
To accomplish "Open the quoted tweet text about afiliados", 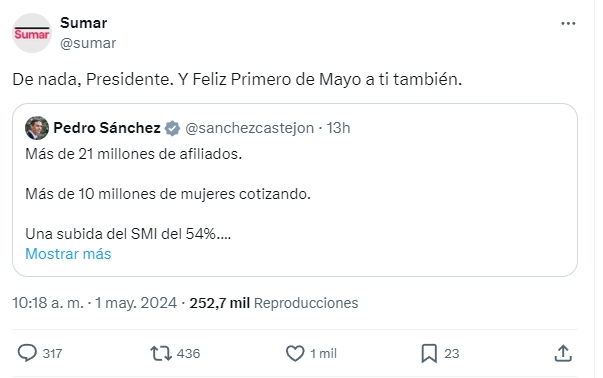I will point(133,154).
